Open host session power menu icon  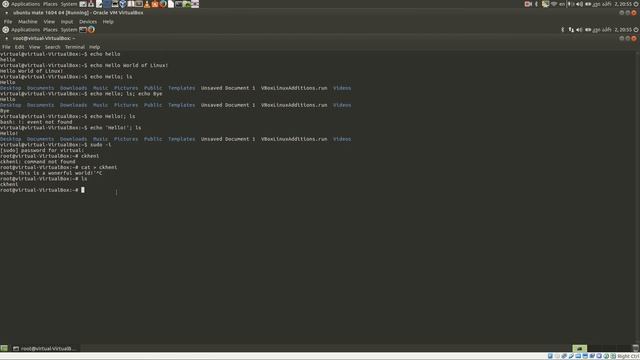point(636,4)
